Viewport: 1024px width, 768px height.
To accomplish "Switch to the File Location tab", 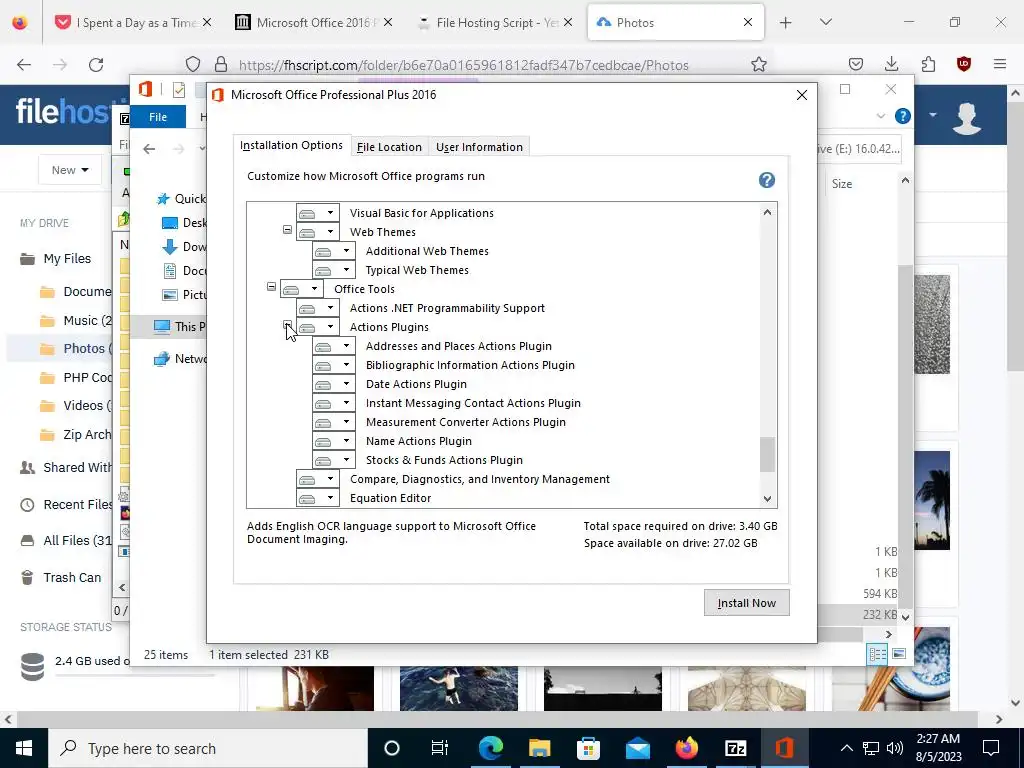I will 389,147.
